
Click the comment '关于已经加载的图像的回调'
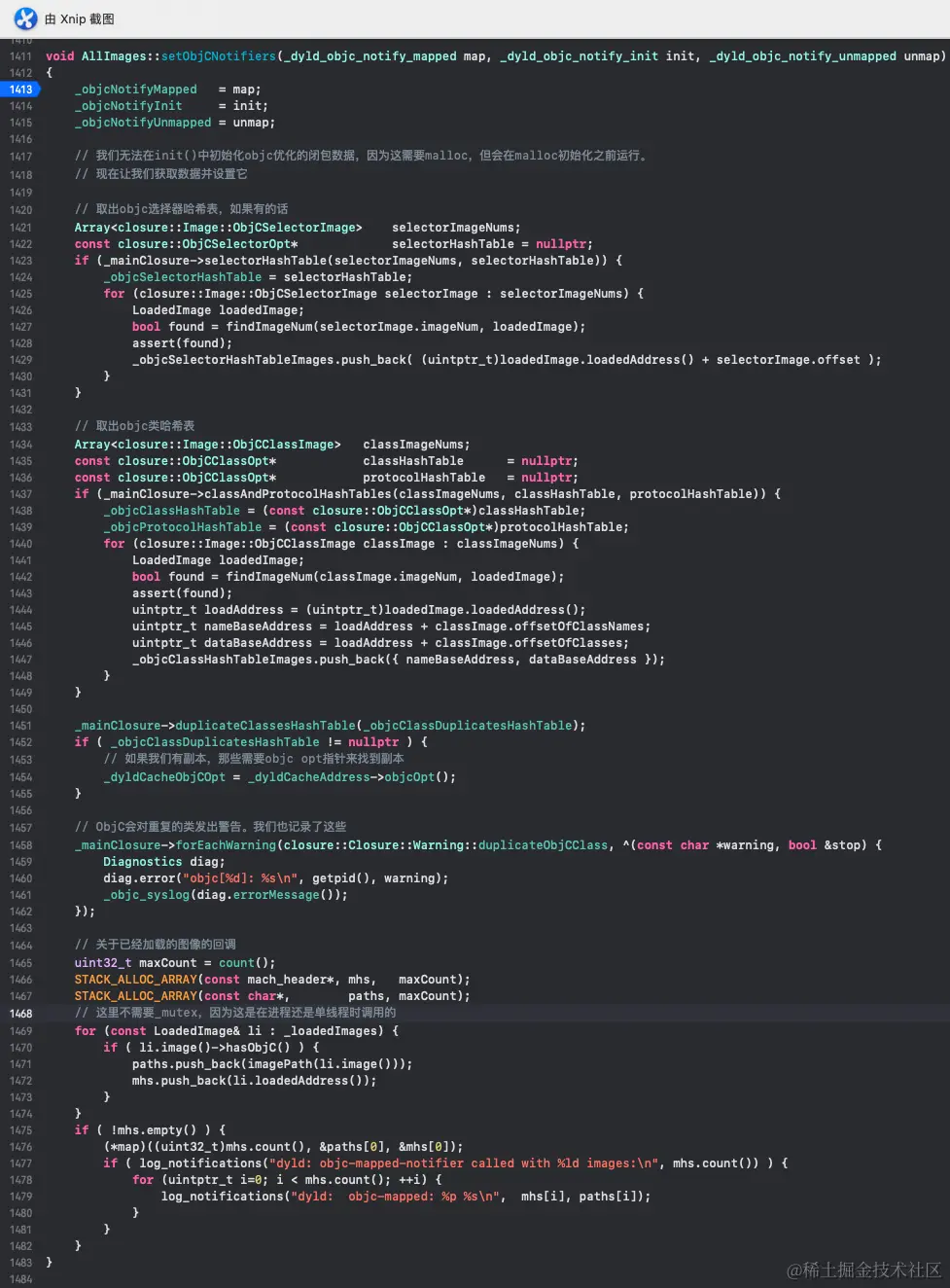[156, 945]
